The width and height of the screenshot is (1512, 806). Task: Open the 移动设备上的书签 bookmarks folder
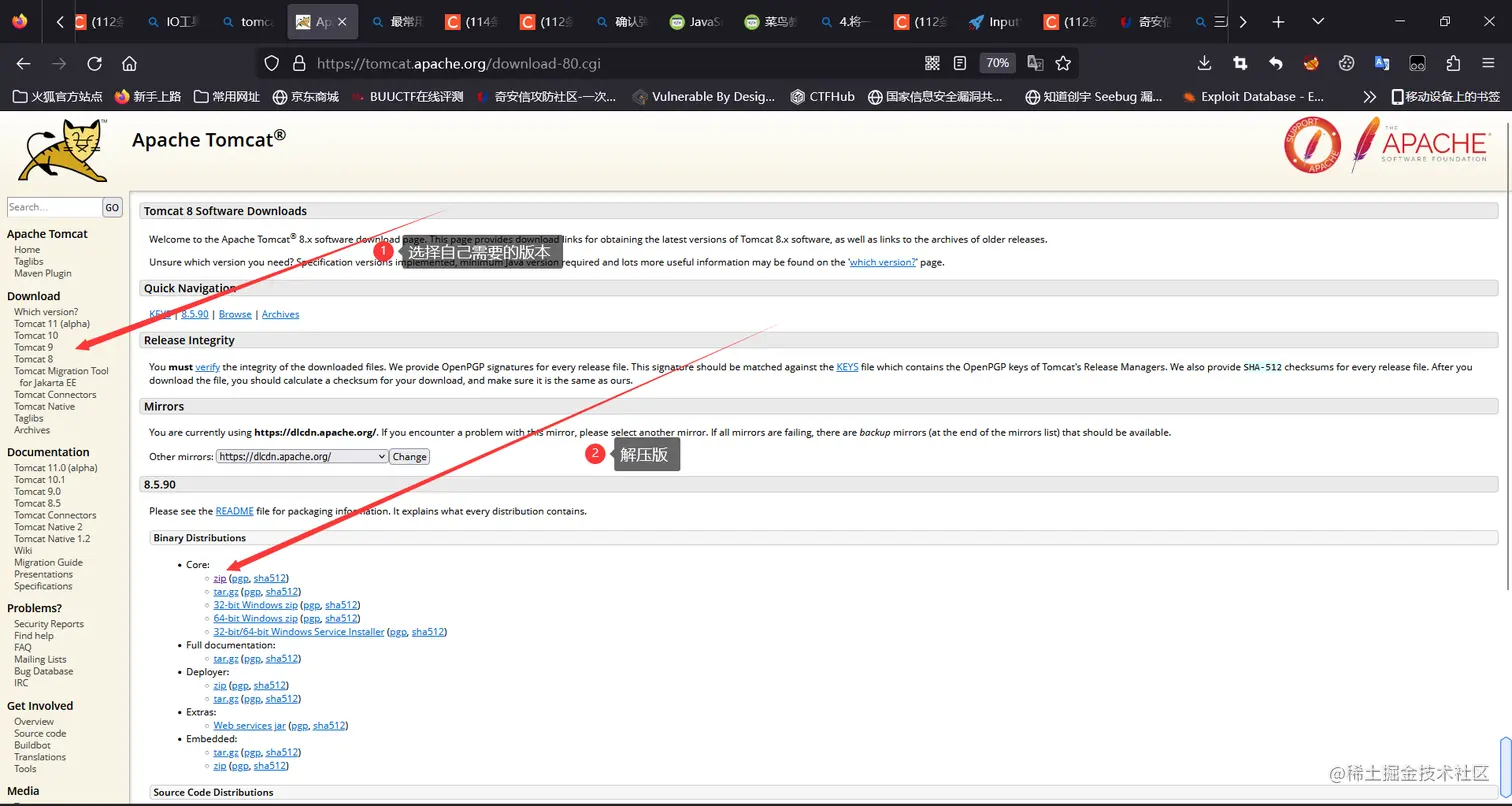(1446, 97)
